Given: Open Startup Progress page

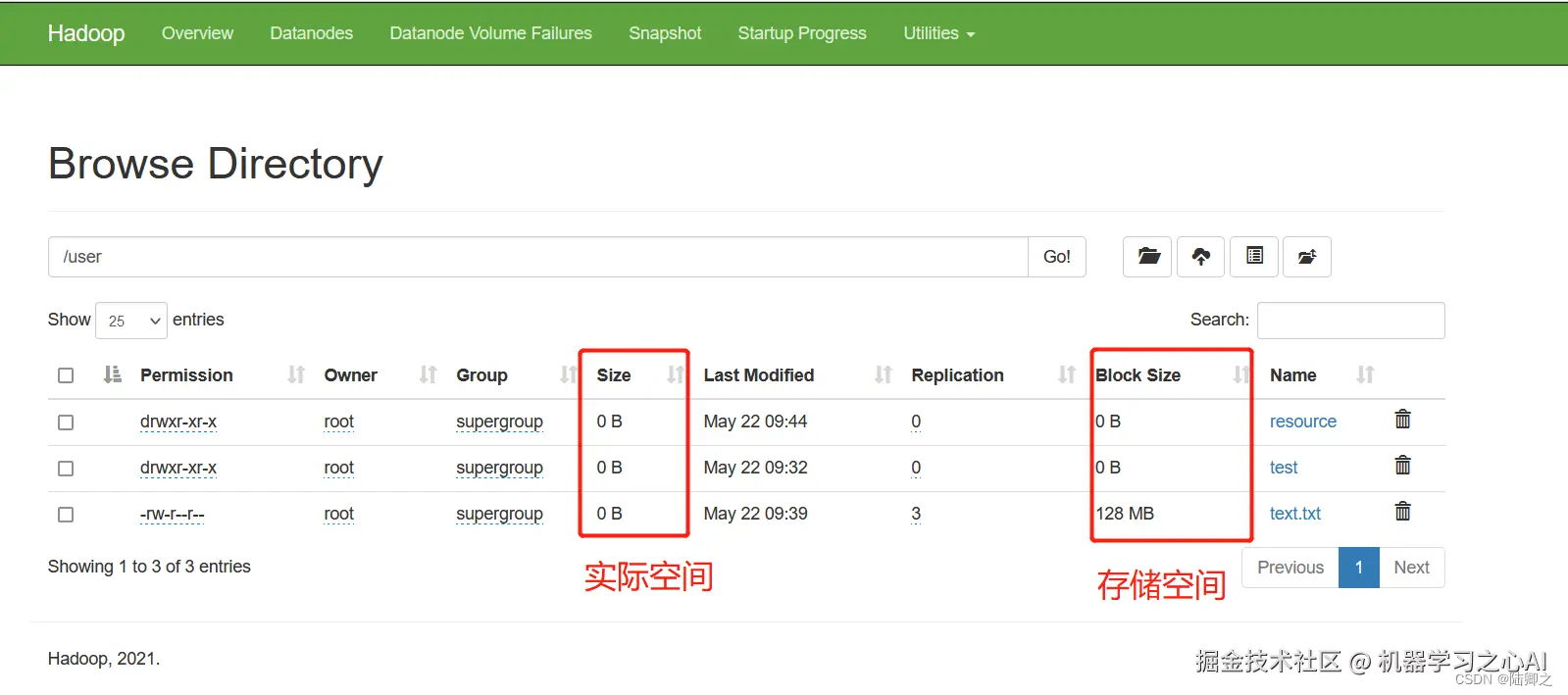Looking at the screenshot, I should pyautogui.click(x=802, y=33).
